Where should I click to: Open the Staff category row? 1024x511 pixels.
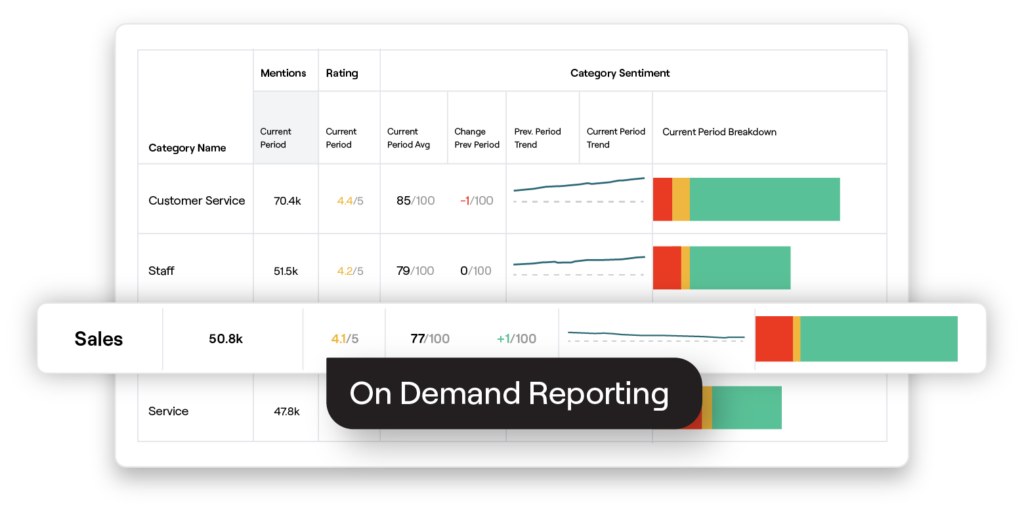tap(162, 270)
